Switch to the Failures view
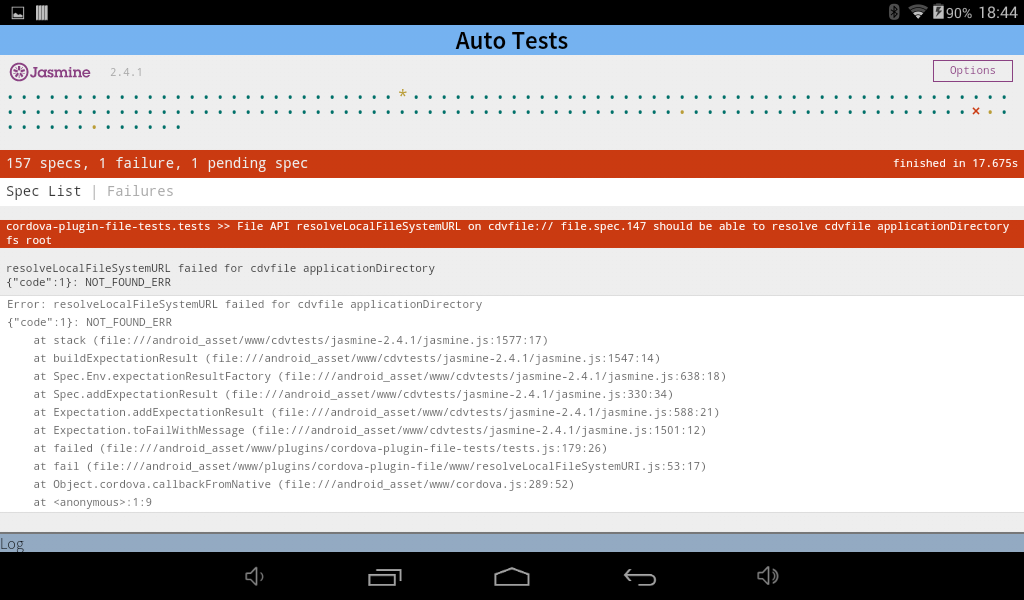 (140, 191)
